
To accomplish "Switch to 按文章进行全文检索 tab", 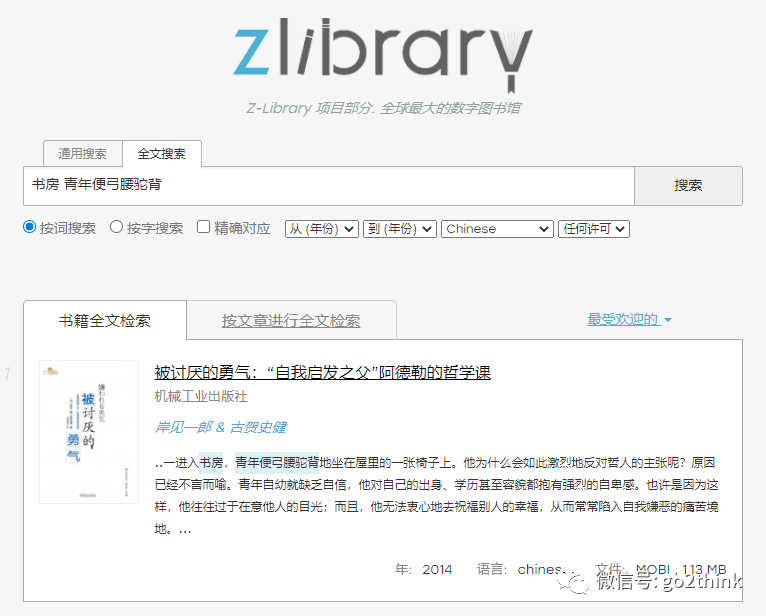I will click(x=291, y=320).
